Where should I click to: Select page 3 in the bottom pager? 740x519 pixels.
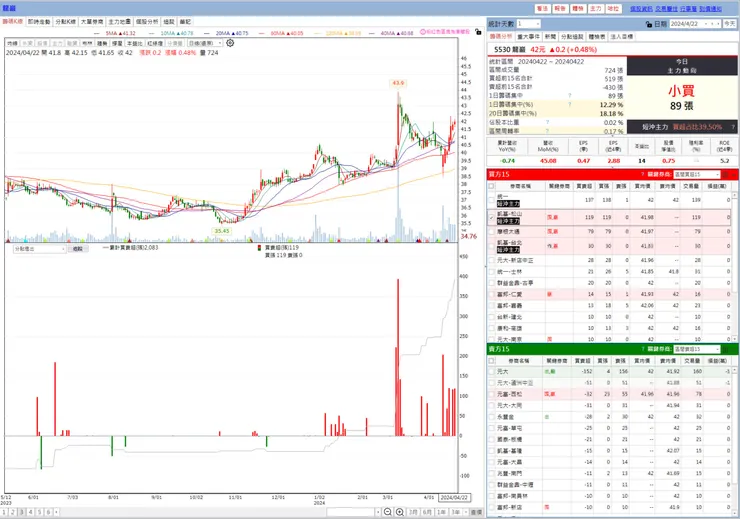(x=21, y=512)
